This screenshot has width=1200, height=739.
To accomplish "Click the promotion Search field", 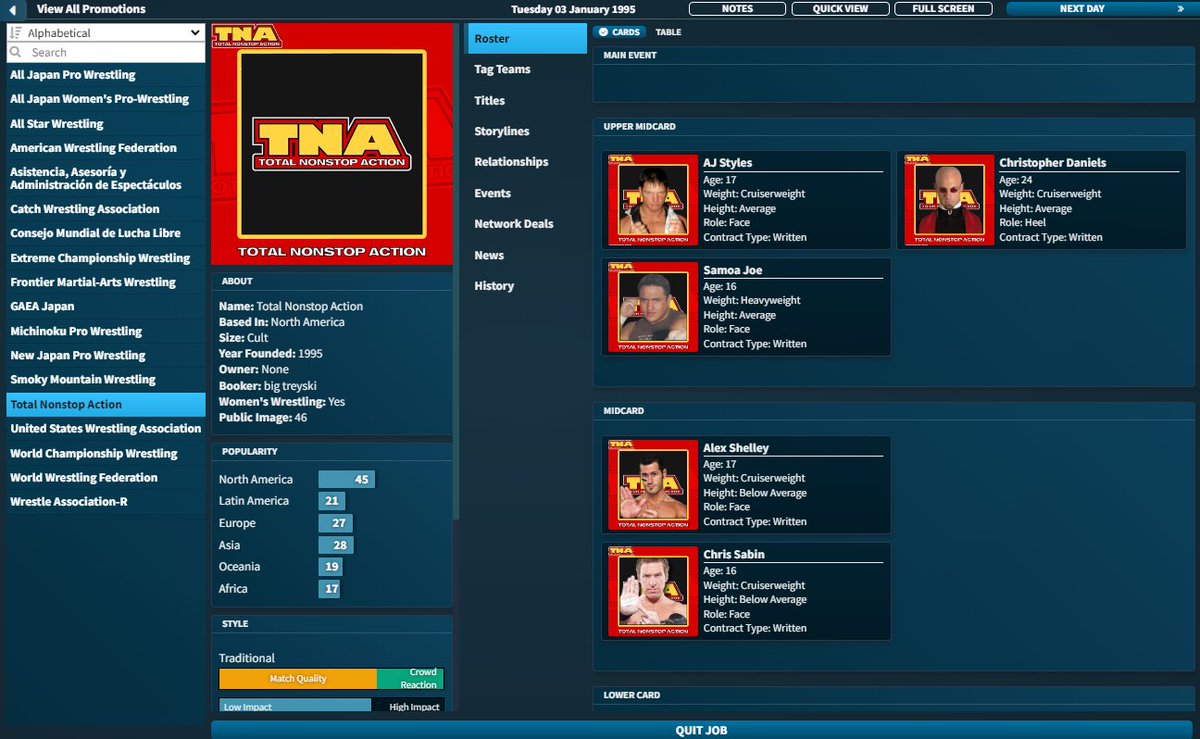I will tap(106, 52).
